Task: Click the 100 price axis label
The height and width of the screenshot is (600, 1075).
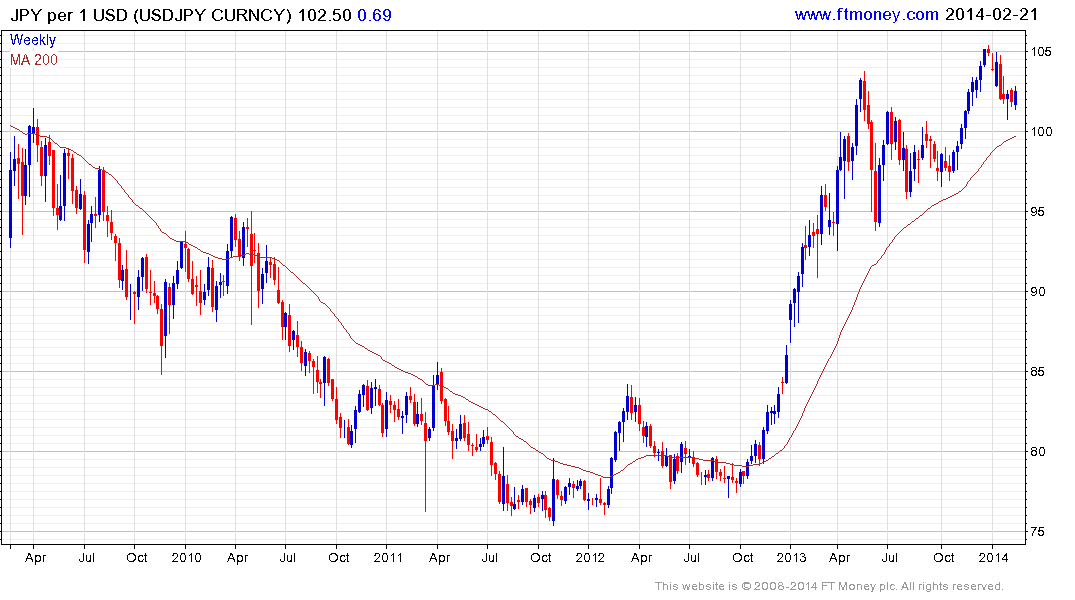Action: click(x=1044, y=132)
